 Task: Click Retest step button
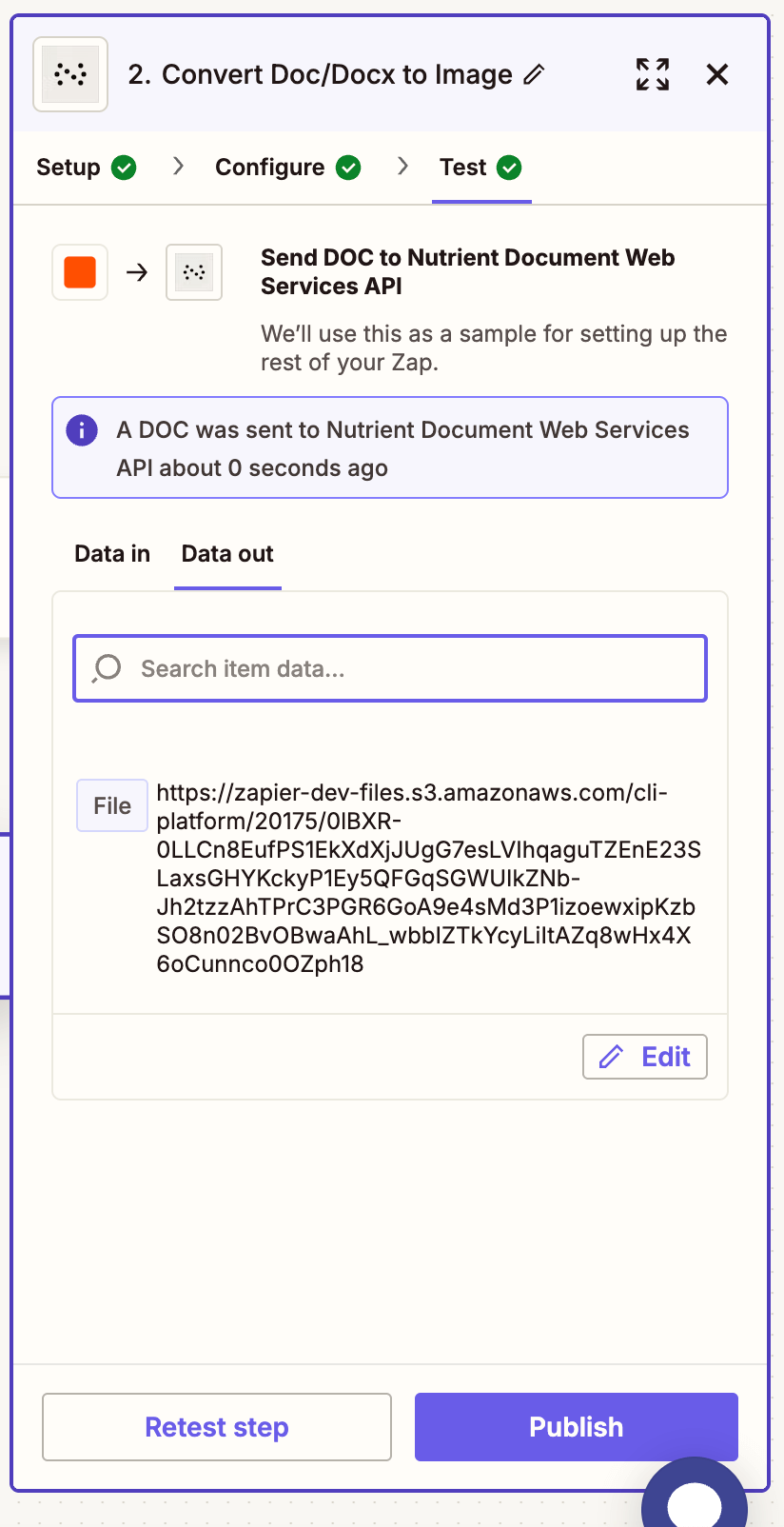pyautogui.click(x=217, y=1427)
